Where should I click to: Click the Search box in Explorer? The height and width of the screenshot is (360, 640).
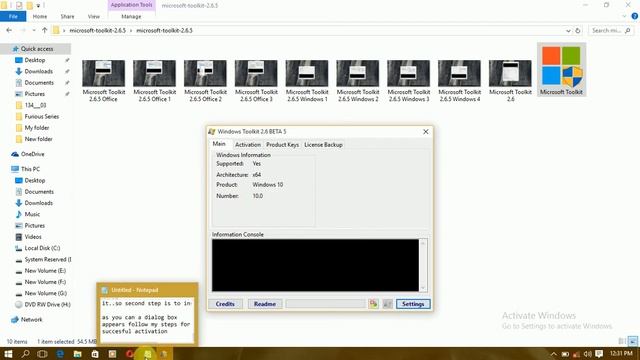(611, 30)
